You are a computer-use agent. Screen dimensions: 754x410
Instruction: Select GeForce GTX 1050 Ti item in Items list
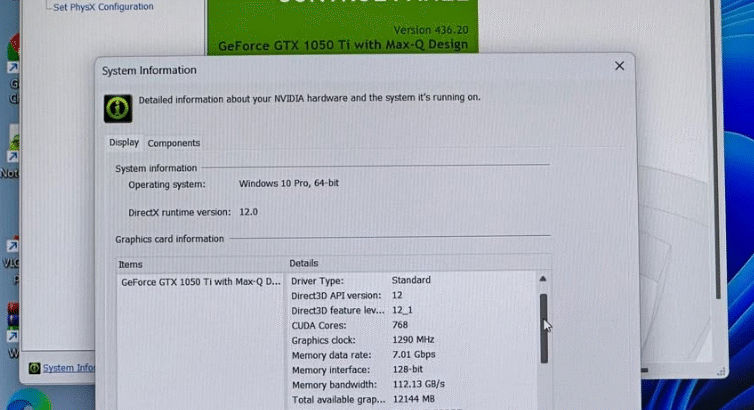coord(201,282)
